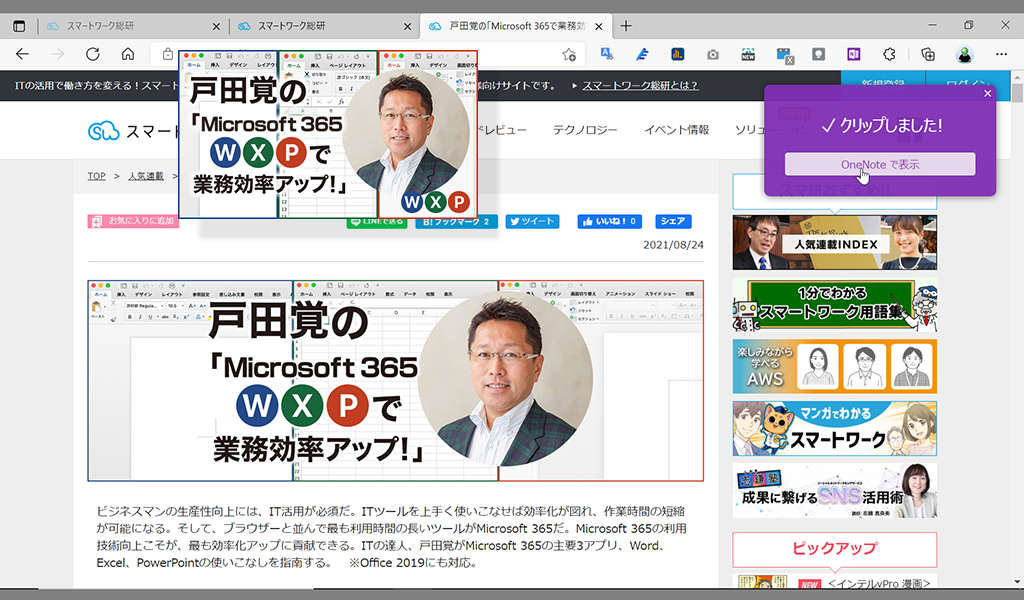Go to TOP breadcrumb link
This screenshot has width=1024, height=600.
97,176
